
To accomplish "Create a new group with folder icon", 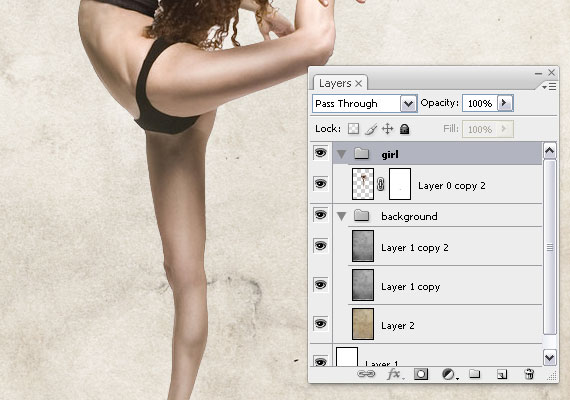I will tap(474, 374).
